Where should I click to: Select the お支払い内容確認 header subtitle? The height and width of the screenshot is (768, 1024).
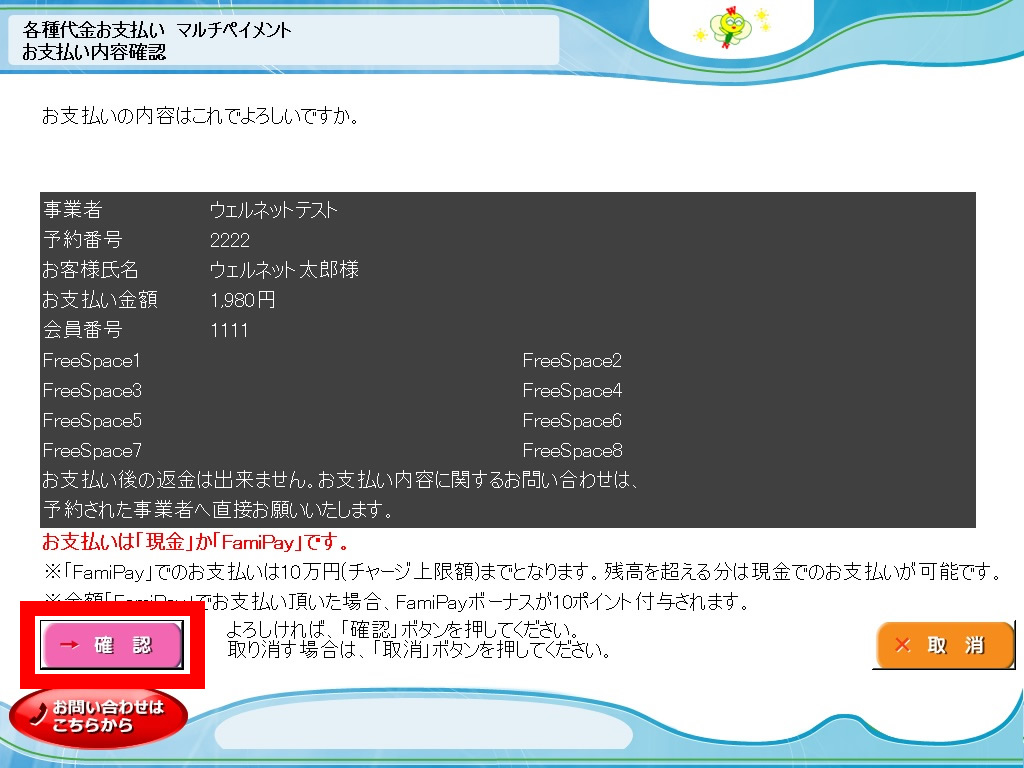94,52
